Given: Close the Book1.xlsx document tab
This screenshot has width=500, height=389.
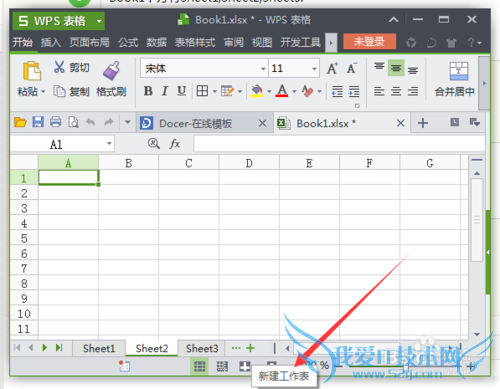Looking at the screenshot, I should (401, 123).
